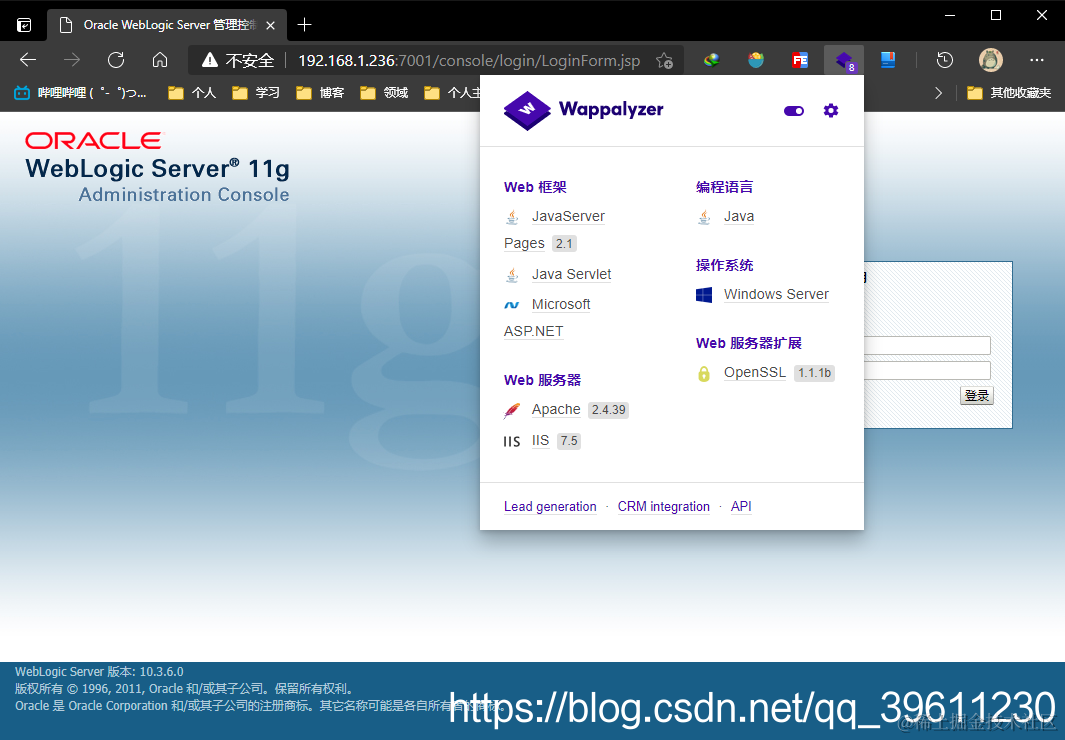This screenshot has height=740, width=1065.
Task: Select the Oracle WebLogic Server tab
Action: [x=167, y=25]
